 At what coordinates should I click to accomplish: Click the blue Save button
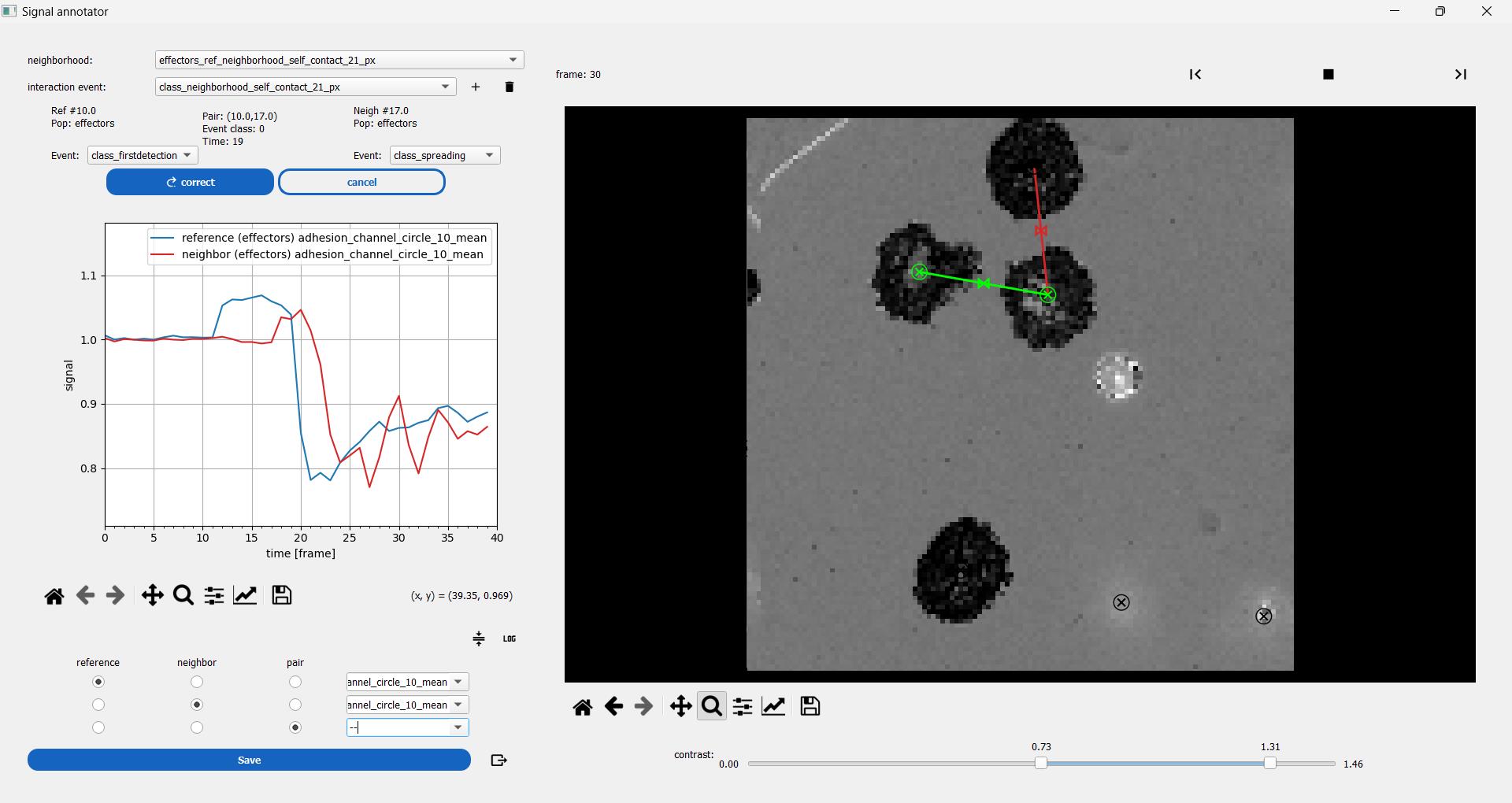[249, 760]
